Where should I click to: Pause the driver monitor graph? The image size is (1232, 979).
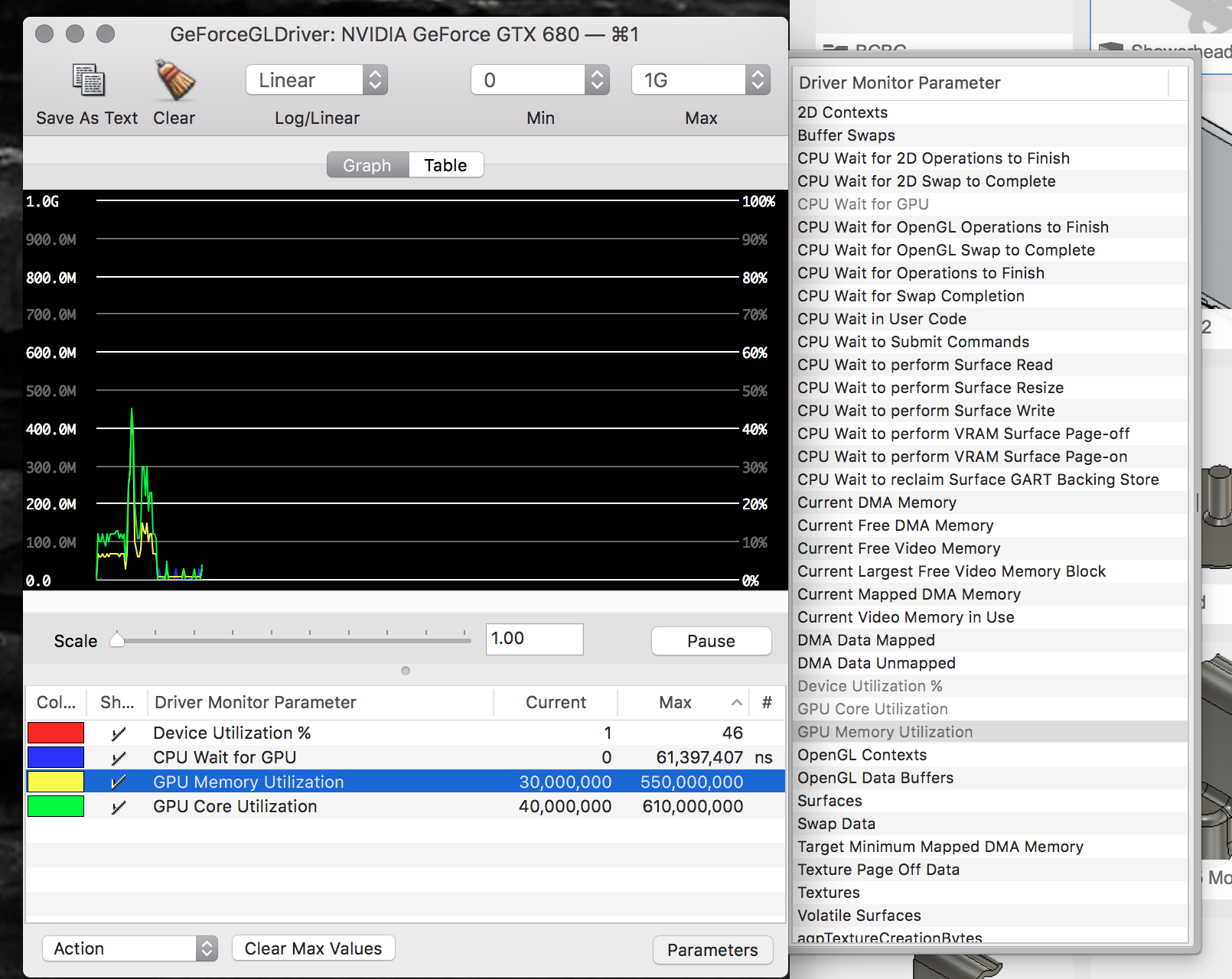coord(711,641)
